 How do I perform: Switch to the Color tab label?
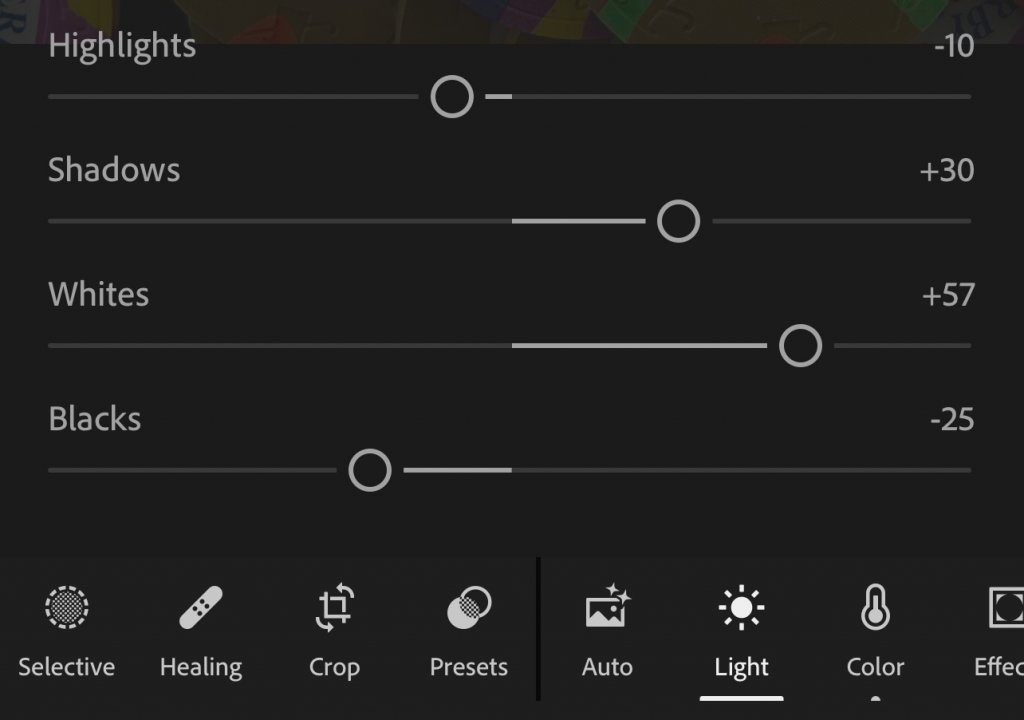pos(875,667)
